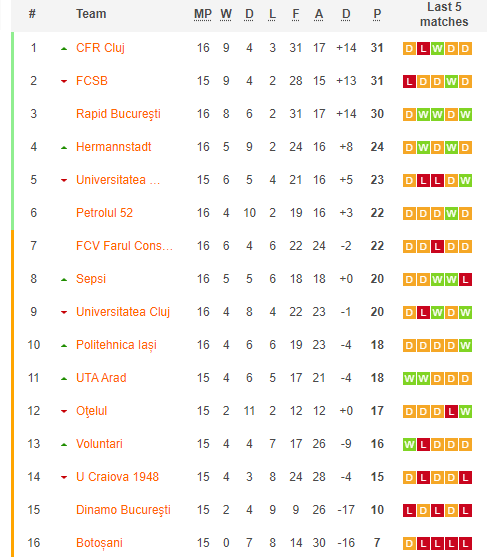Click the last green W badge for Rapid București
The image size is (487, 557).
(465, 115)
